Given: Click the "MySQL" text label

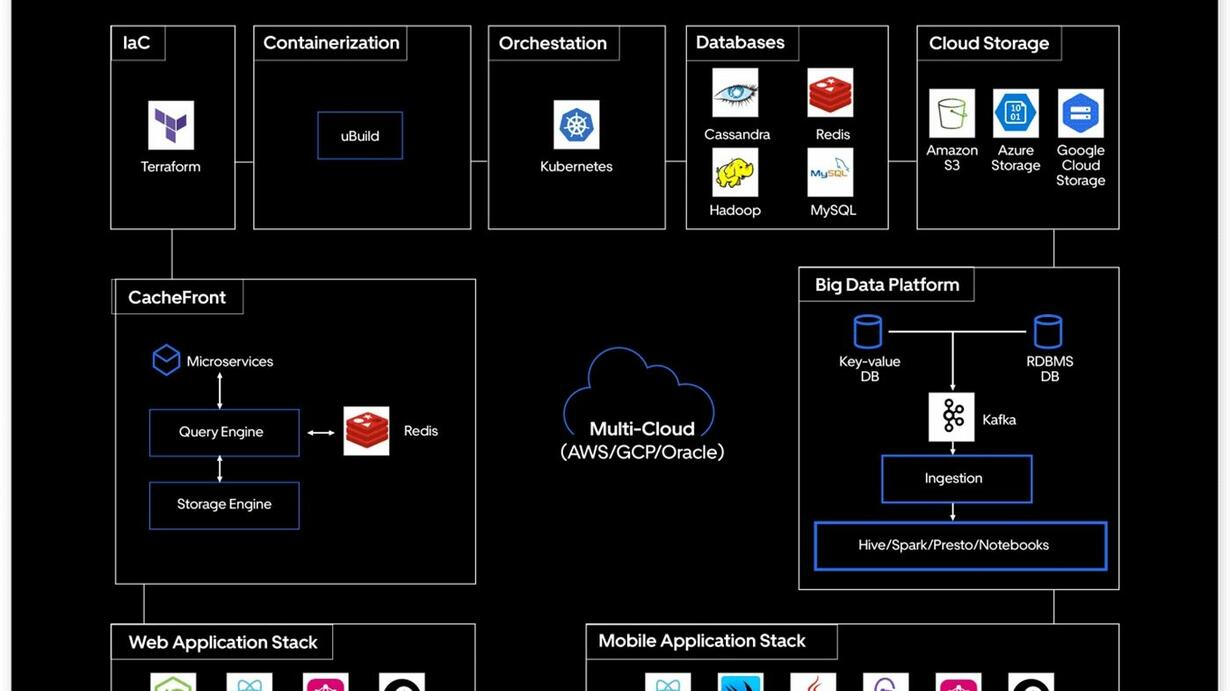Looking at the screenshot, I should [833, 210].
